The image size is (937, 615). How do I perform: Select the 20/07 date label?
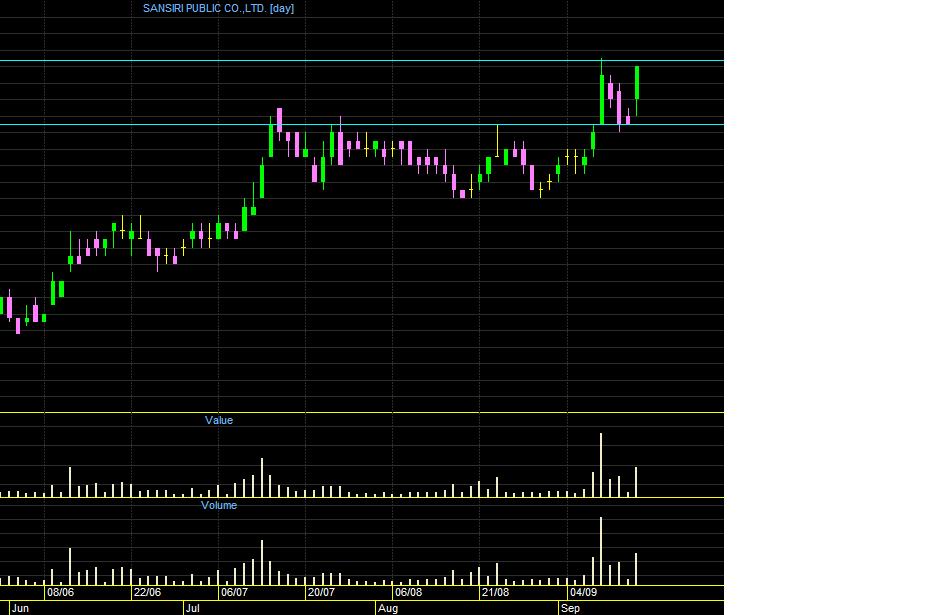pyautogui.click(x=321, y=592)
